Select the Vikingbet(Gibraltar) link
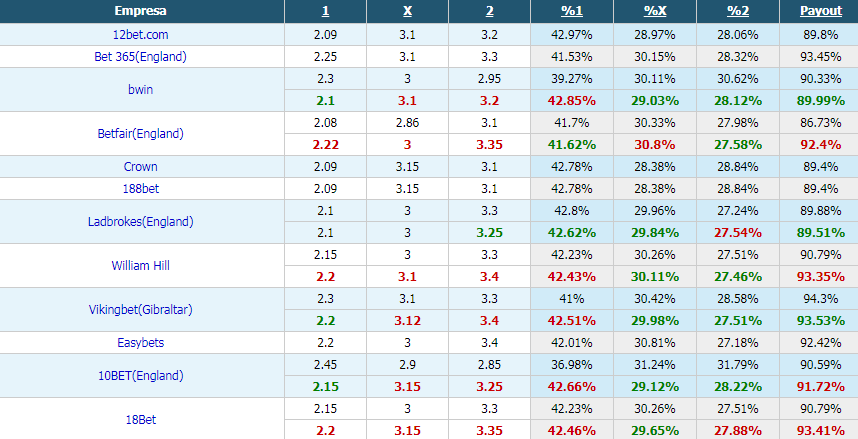Screen dimensions: 858x439 pyautogui.click(x=141, y=309)
